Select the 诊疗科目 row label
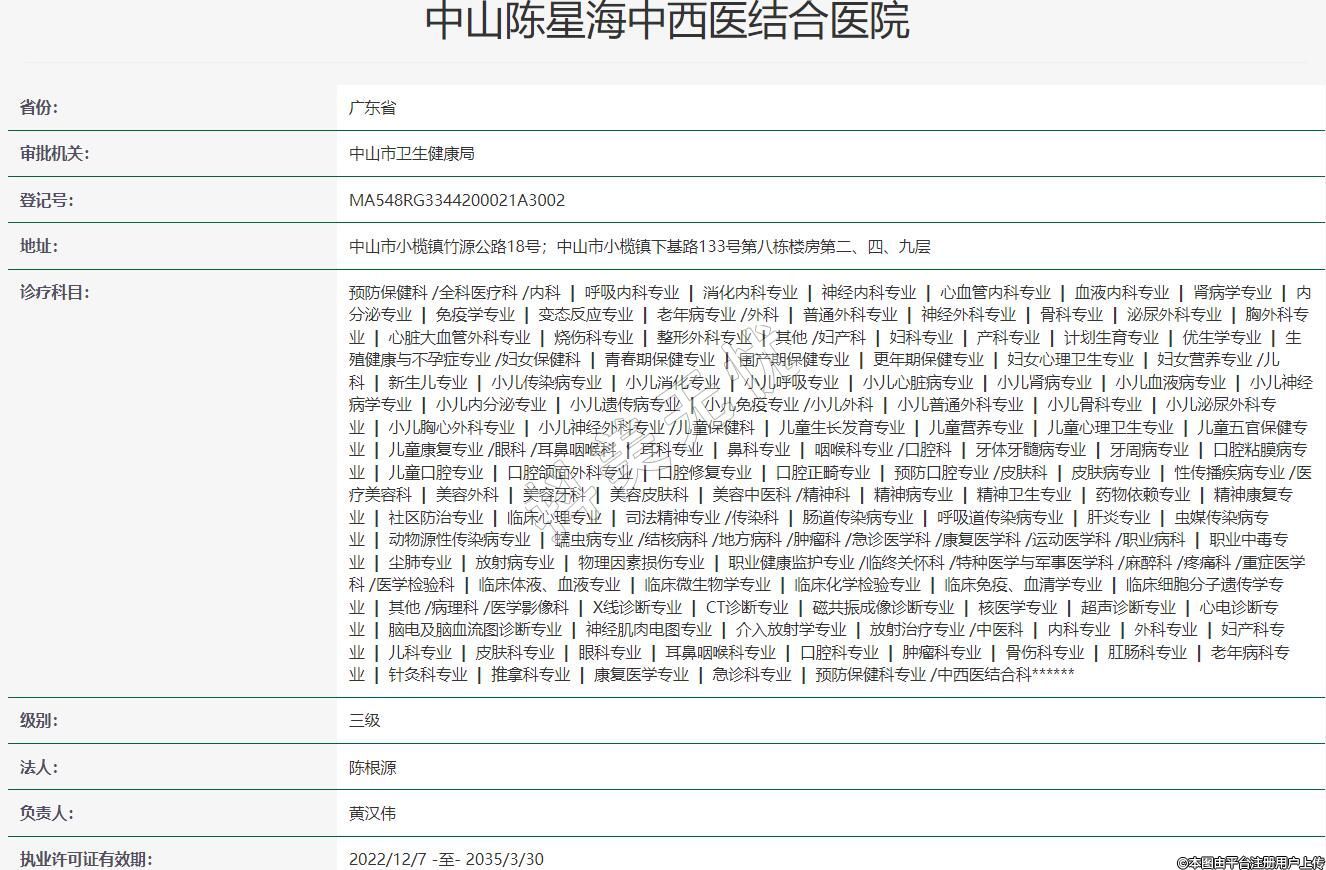Viewport: 1326px width, 870px height. click(54, 293)
